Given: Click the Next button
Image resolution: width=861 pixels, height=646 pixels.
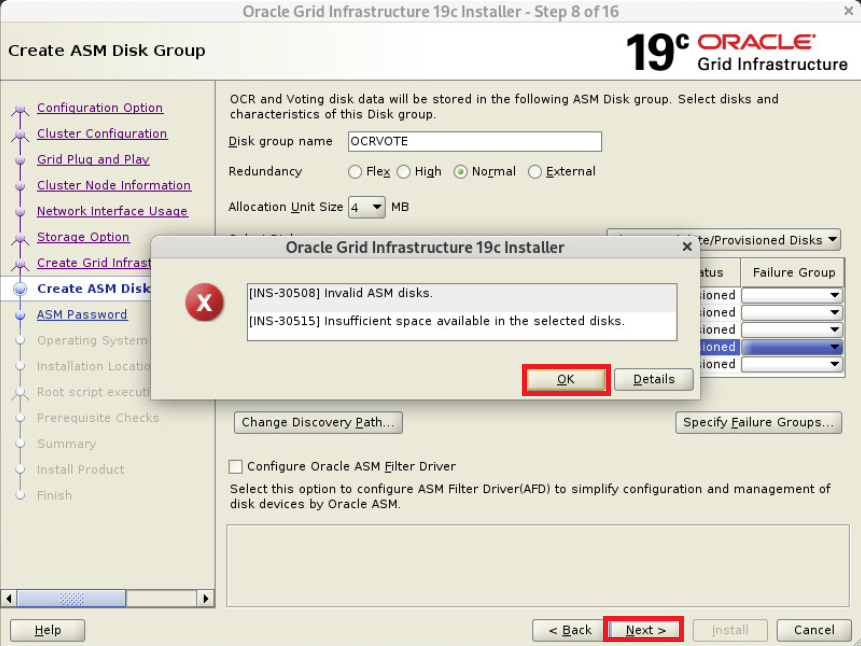Looking at the screenshot, I should 645,630.
